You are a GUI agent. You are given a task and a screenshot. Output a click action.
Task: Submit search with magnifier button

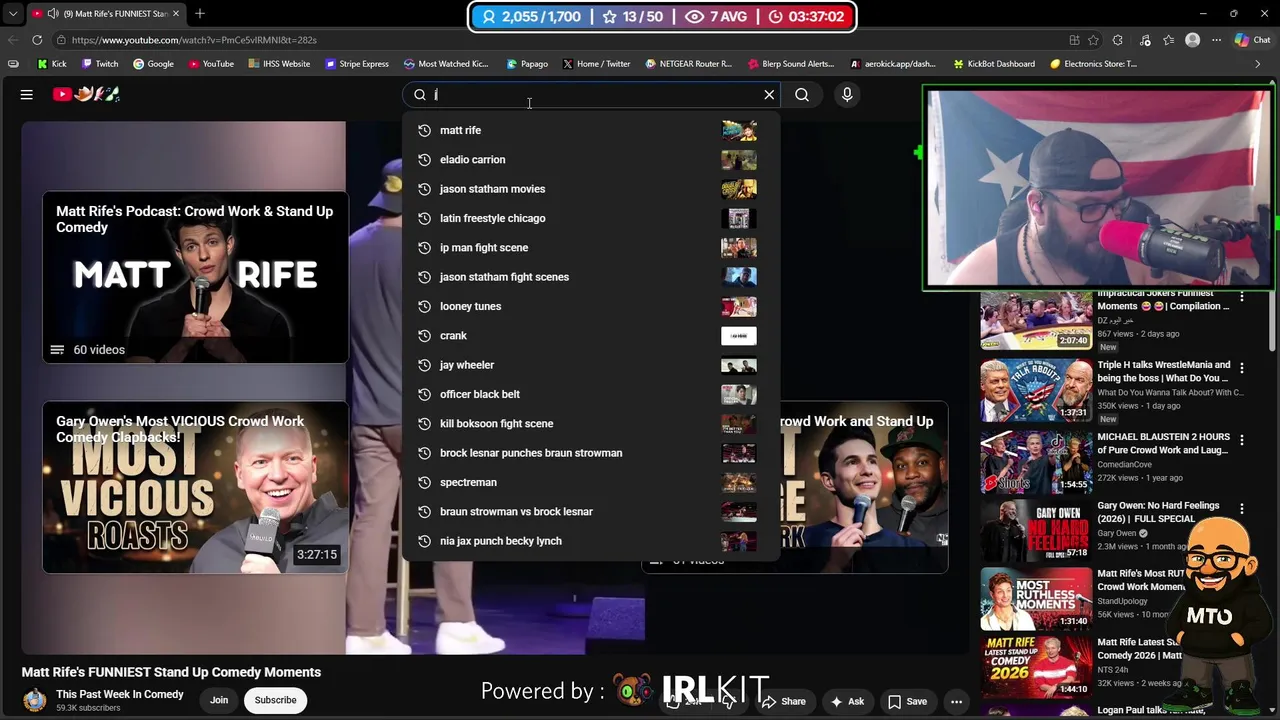pyautogui.click(x=802, y=95)
